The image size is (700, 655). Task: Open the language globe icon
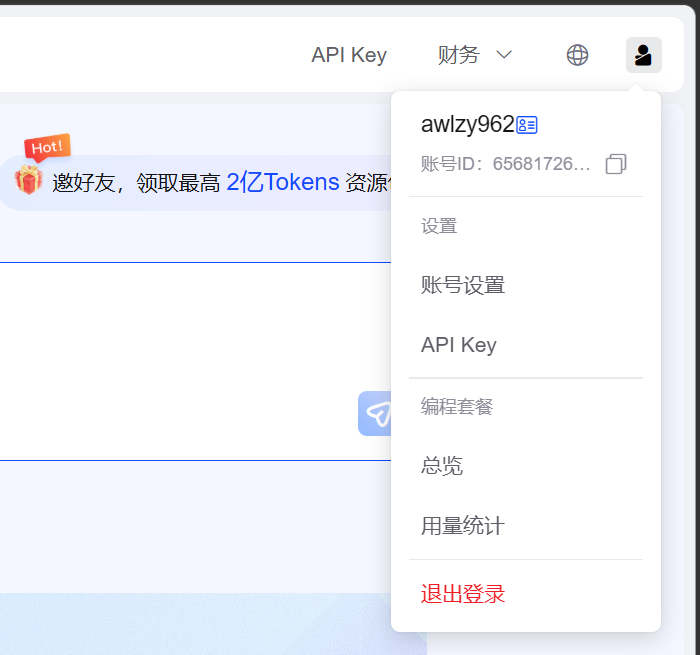(577, 55)
